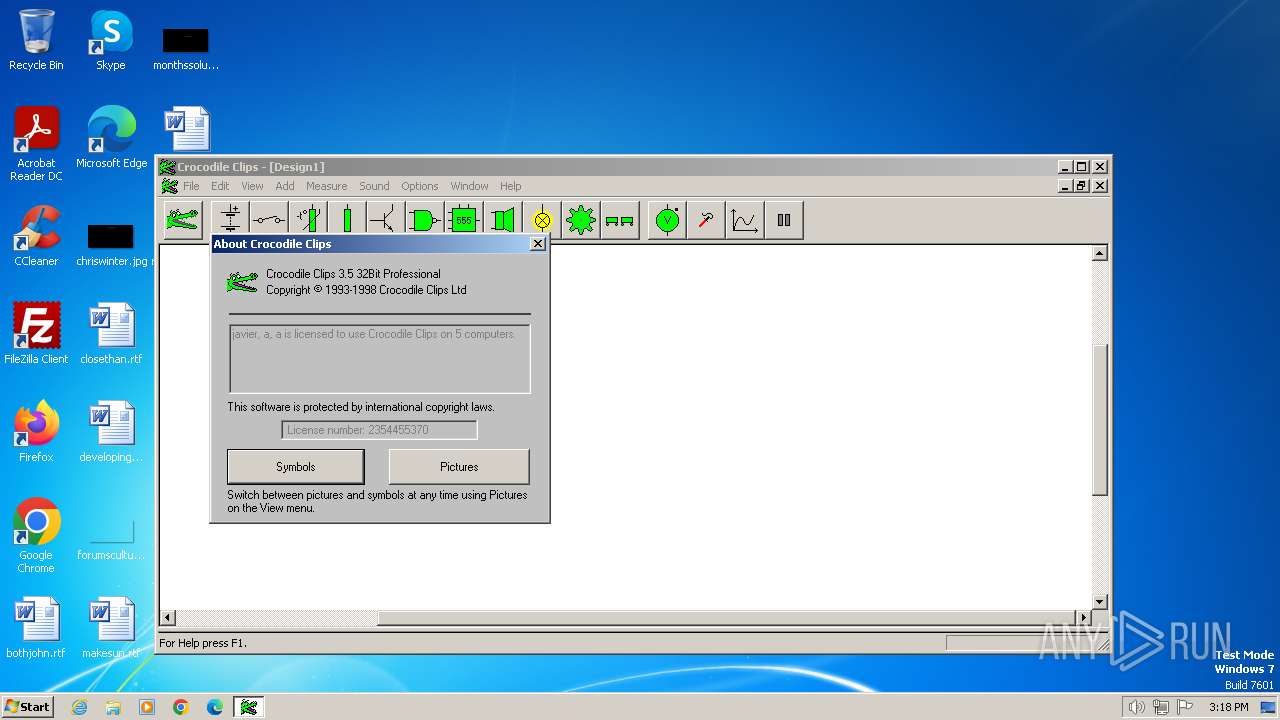The image size is (1280, 720).
Task: Click the License number field
Action: coord(379,430)
